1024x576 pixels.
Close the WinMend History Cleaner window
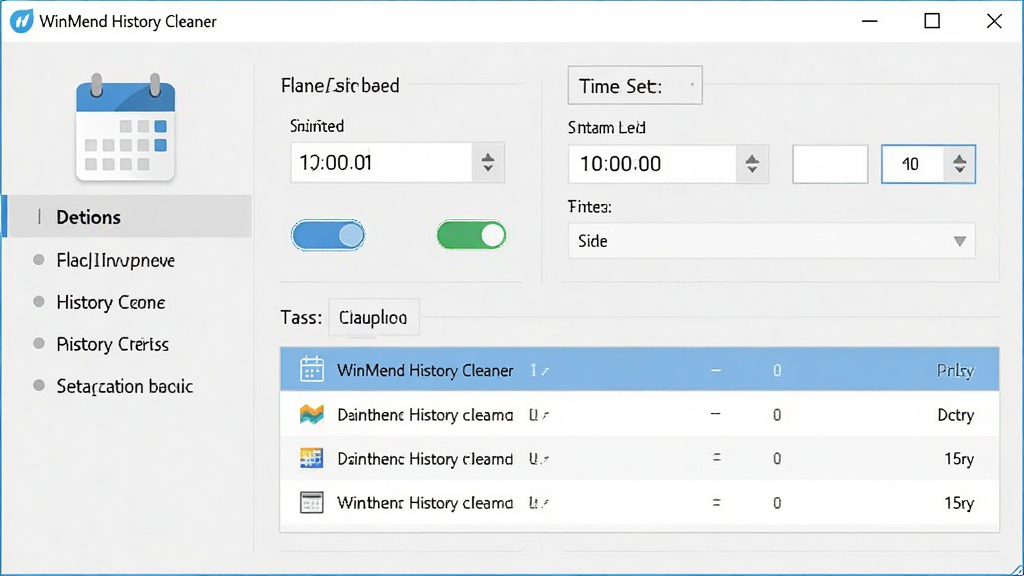click(x=994, y=21)
